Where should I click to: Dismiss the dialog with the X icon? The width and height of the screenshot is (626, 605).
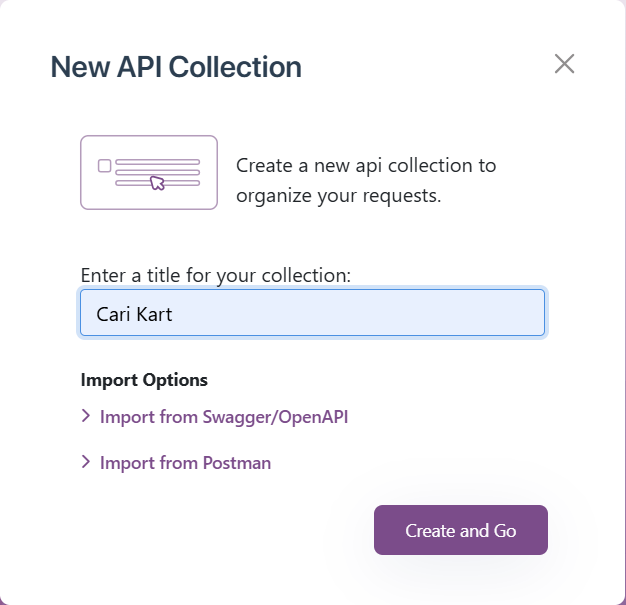(x=564, y=64)
